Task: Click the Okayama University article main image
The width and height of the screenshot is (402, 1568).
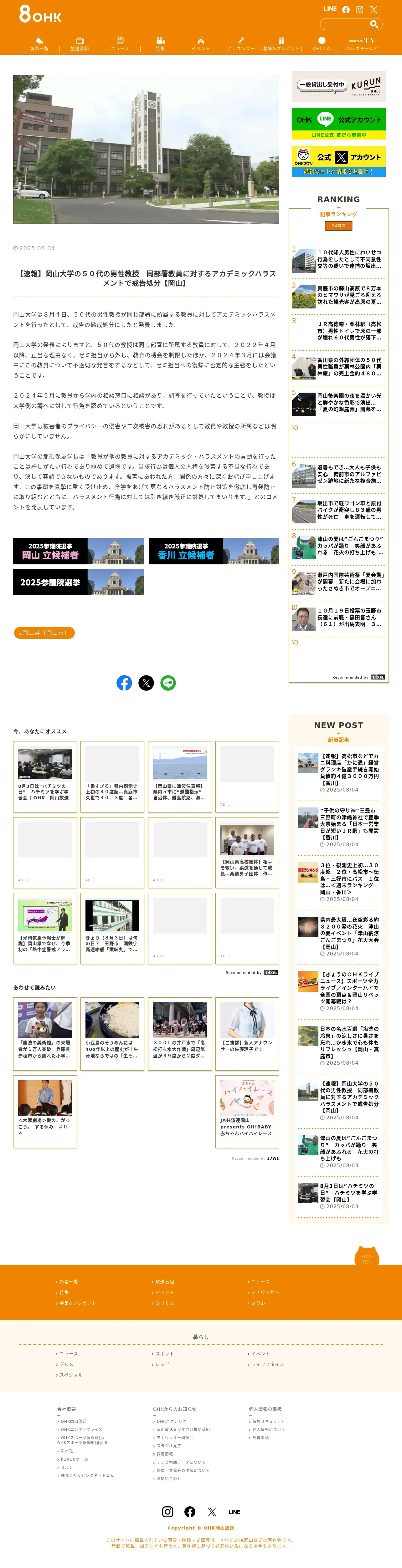Action: pos(146,150)
